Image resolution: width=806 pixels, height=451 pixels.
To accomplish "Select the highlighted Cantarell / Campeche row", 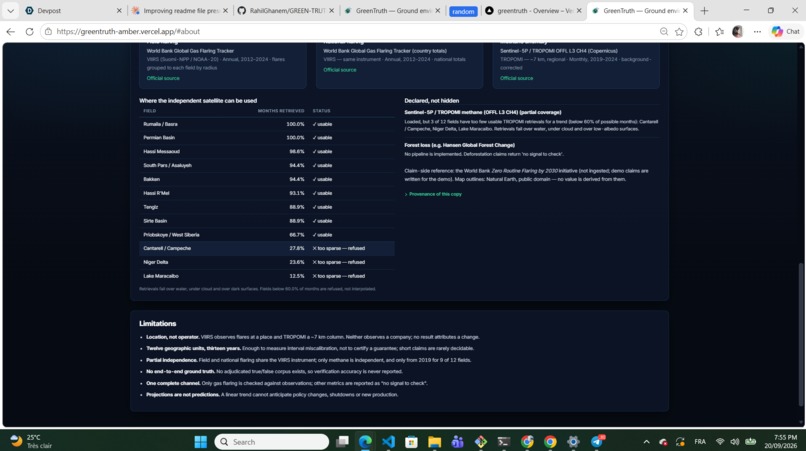I will (x=267, y=248).
